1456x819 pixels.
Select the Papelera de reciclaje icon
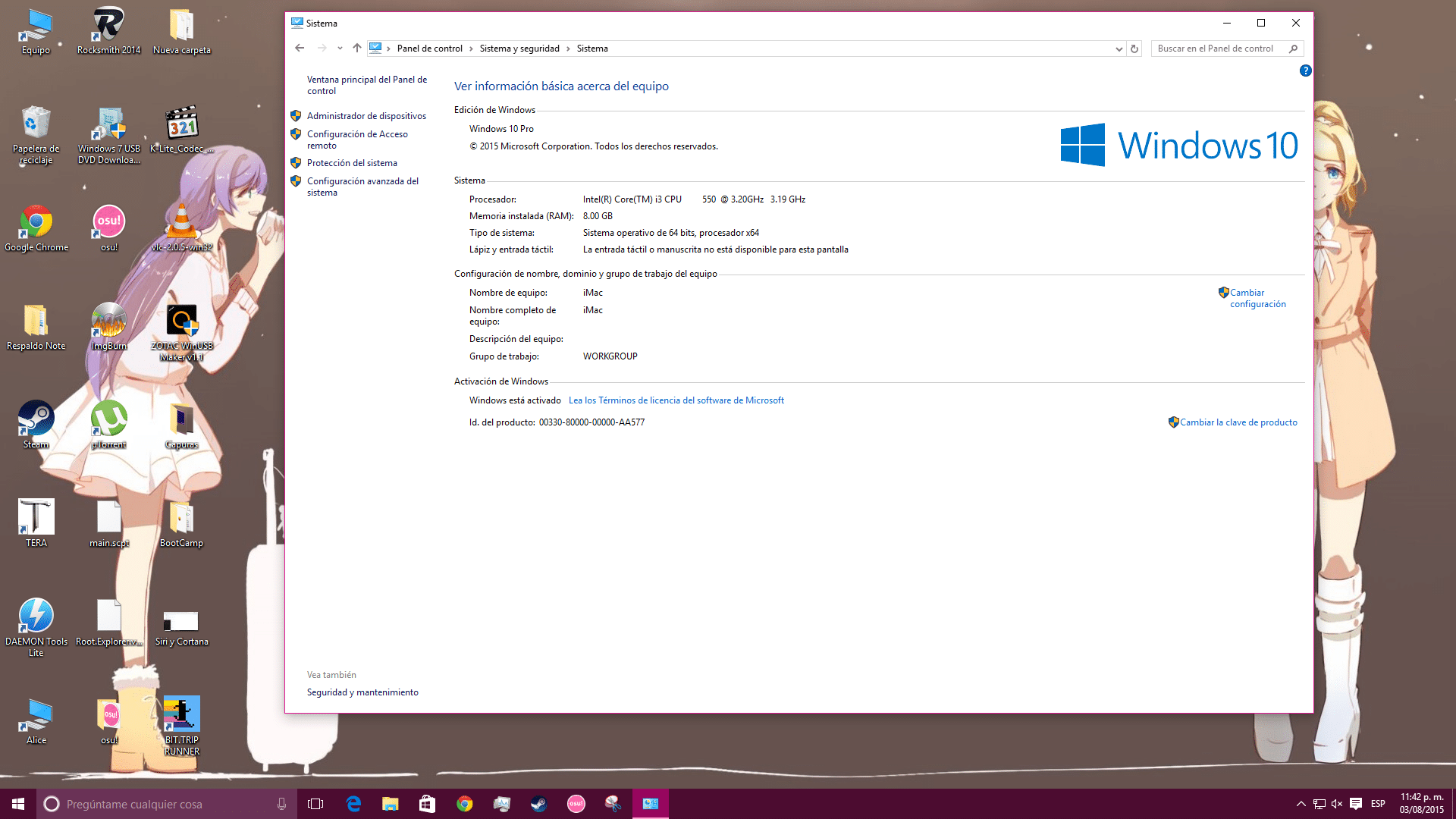click(36, 135)
